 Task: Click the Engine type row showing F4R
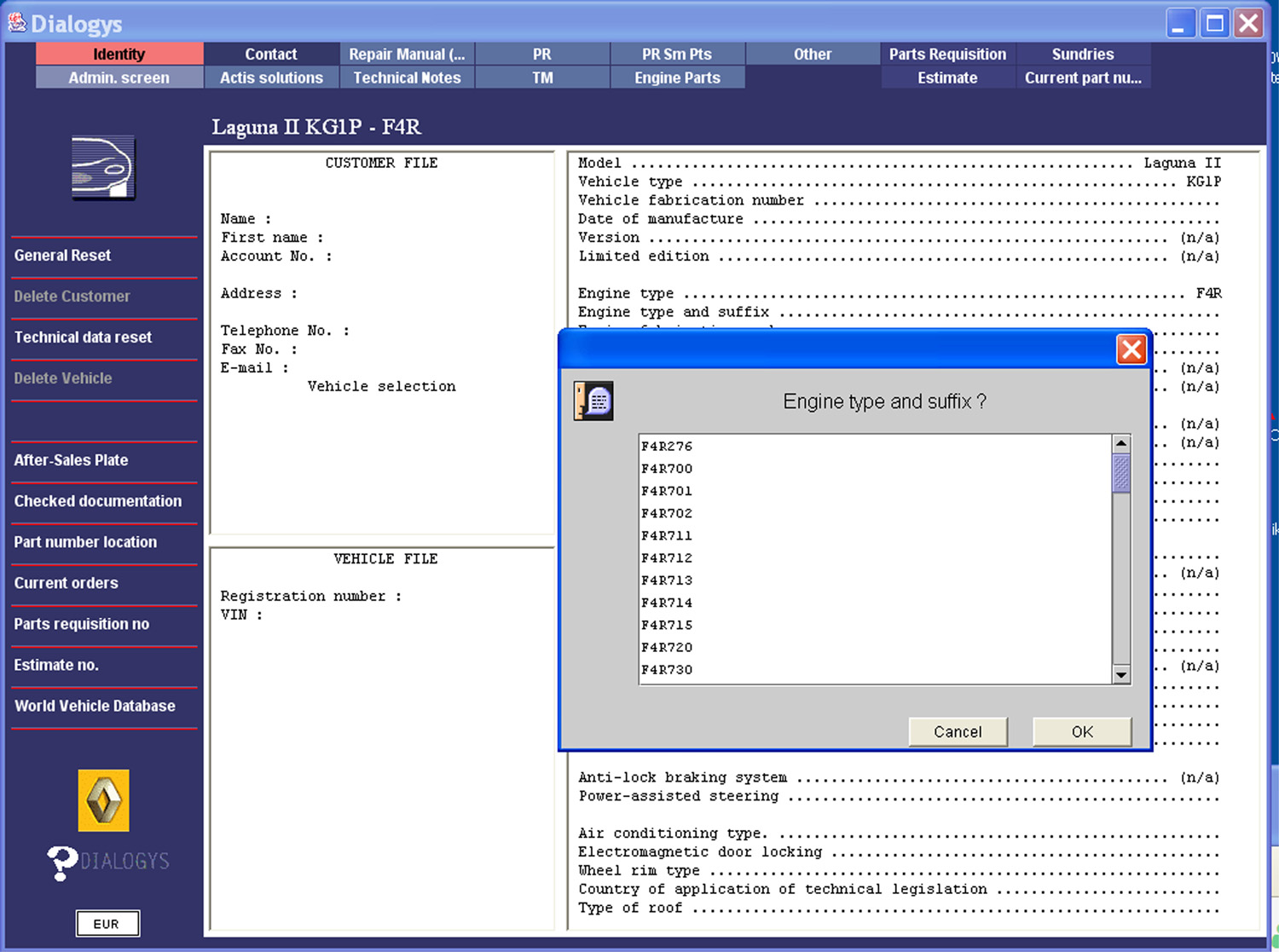pyautogui.click(x=900, y=293)
